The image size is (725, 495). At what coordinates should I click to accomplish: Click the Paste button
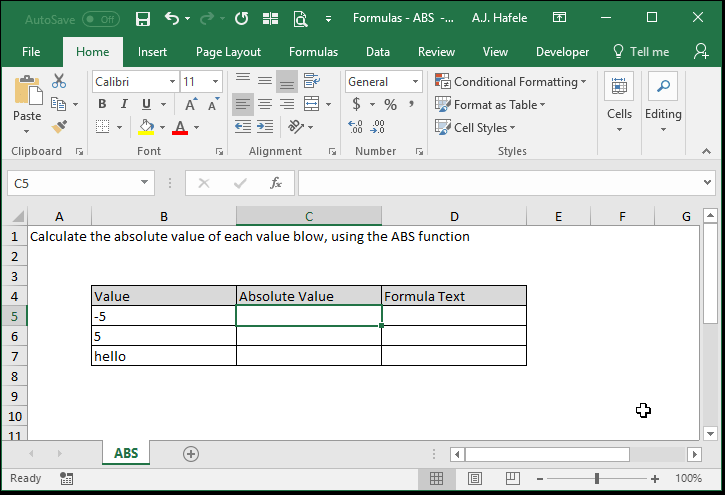click(27, 104)
